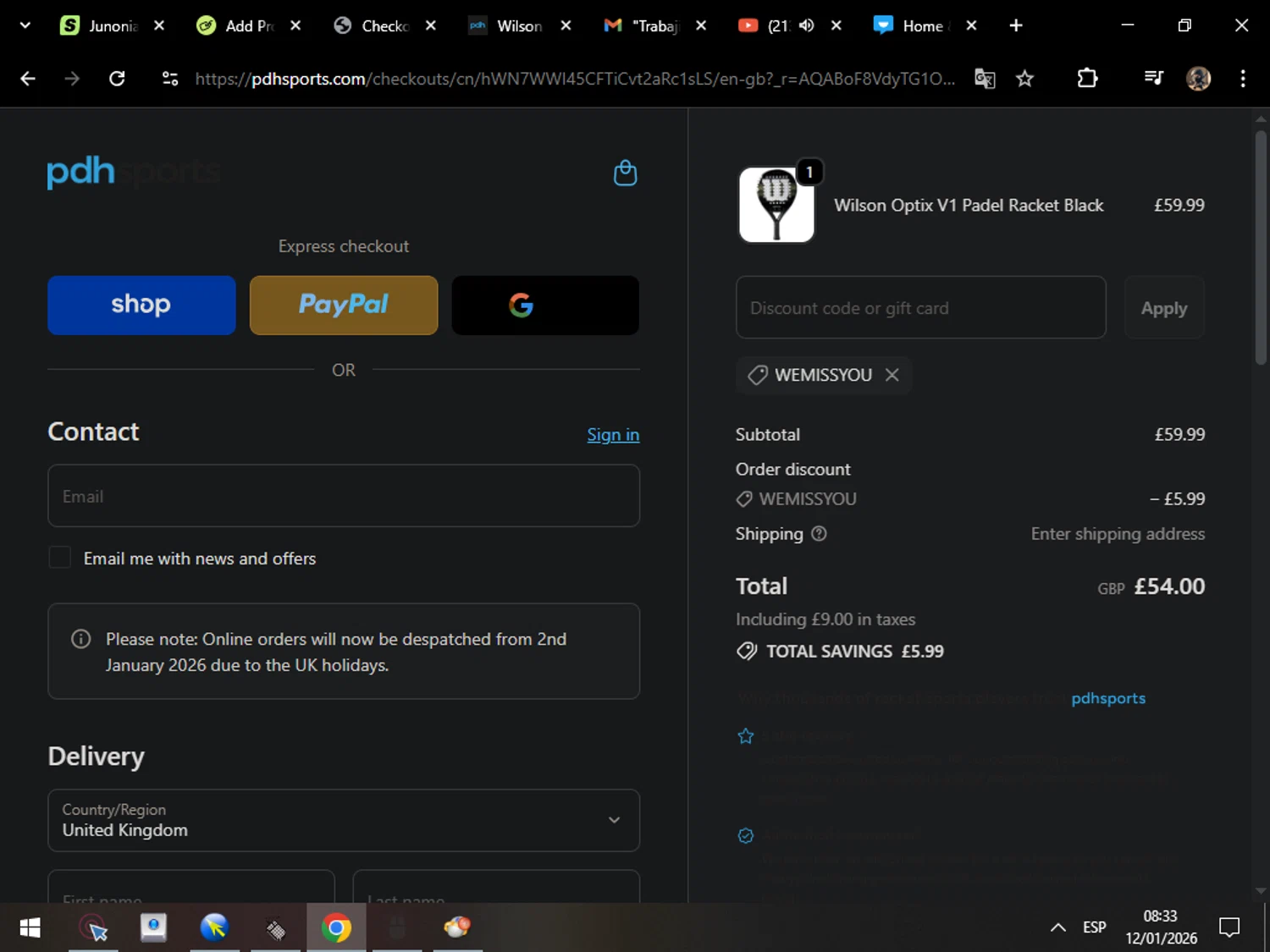Expand the Country/Region dropdown
Image resolution: width=1270 pixels, height=952 pixels.
coord(344,820)
